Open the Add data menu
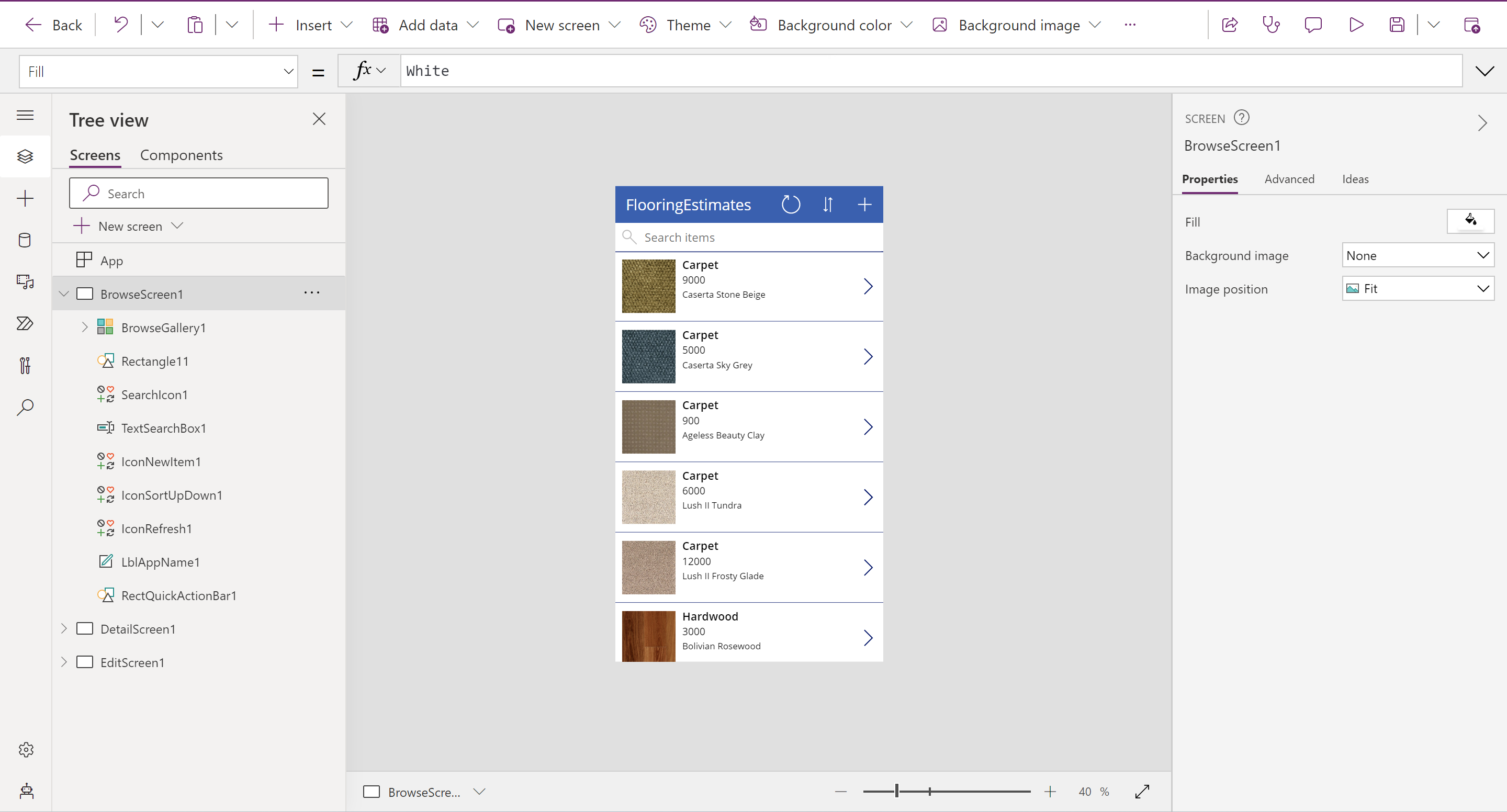 [425, 25]
